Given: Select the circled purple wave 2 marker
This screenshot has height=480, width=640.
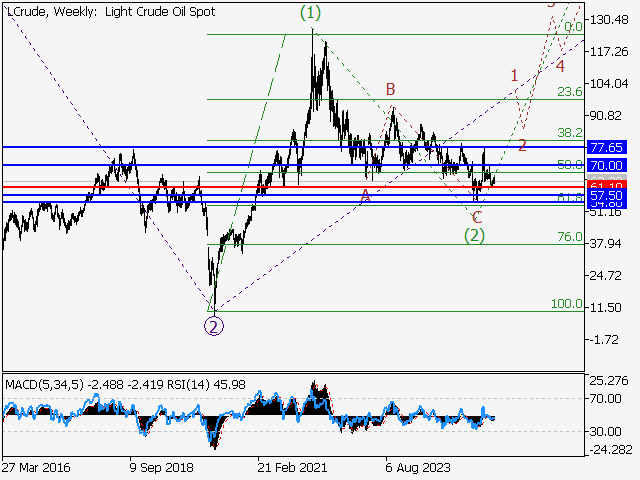Looking at the screenshot, I should point(214,324).
